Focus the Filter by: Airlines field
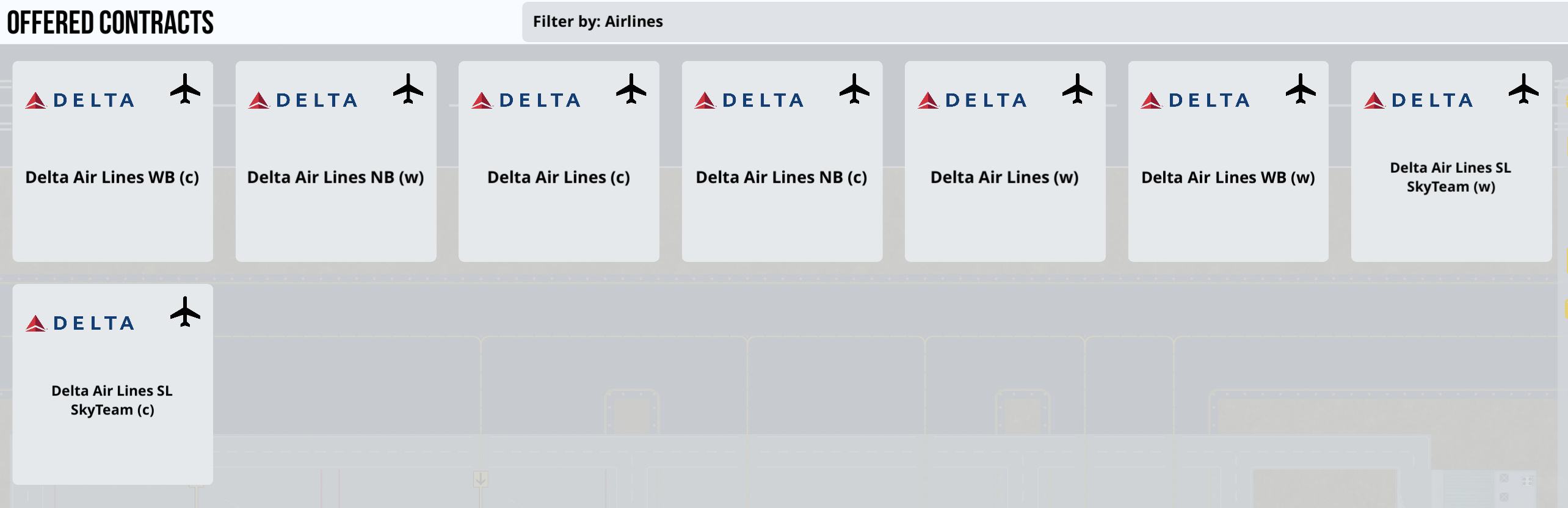This screenshot has height=508, width=1568. pyautogui.click(x=1045, y=22)
